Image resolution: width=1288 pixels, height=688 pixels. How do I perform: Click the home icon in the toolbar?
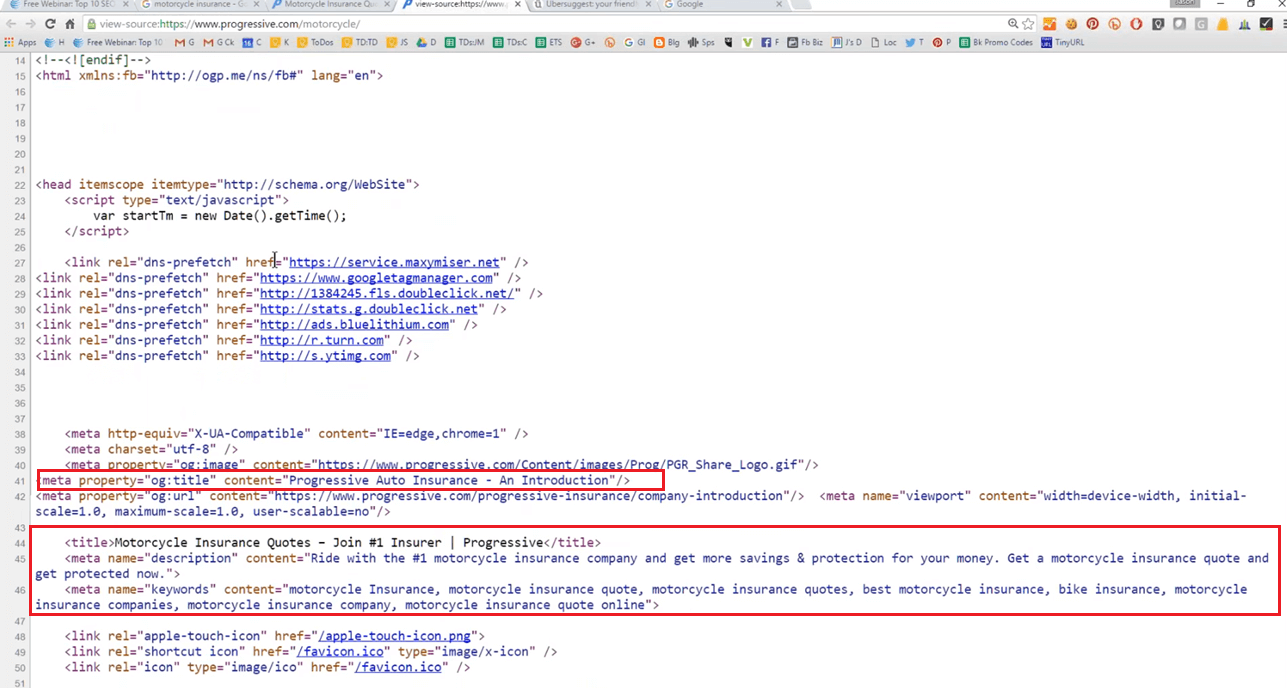tap(70, 24)
